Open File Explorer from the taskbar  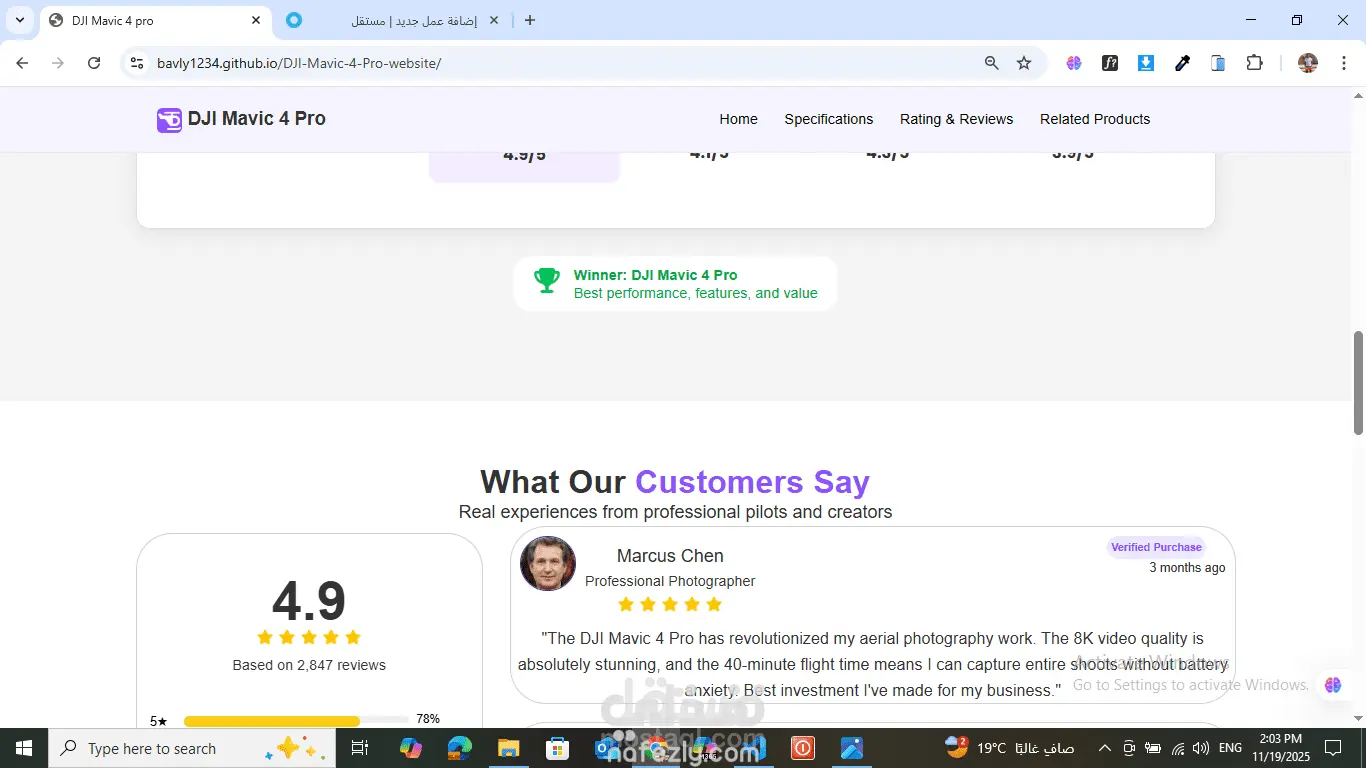(508, 748)
